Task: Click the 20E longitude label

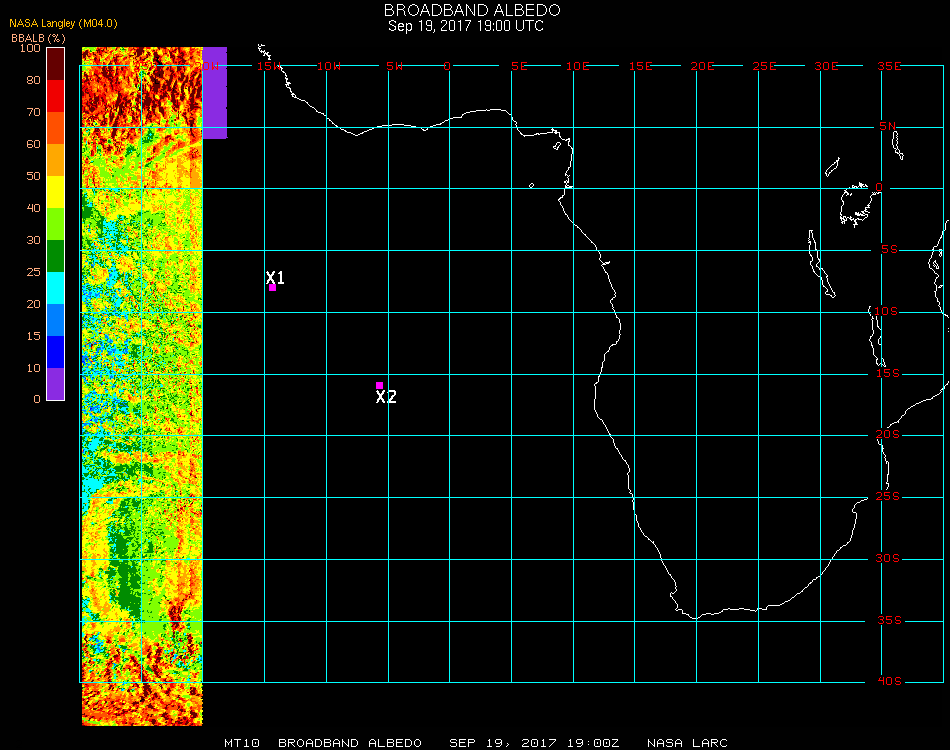Action: 703,66
